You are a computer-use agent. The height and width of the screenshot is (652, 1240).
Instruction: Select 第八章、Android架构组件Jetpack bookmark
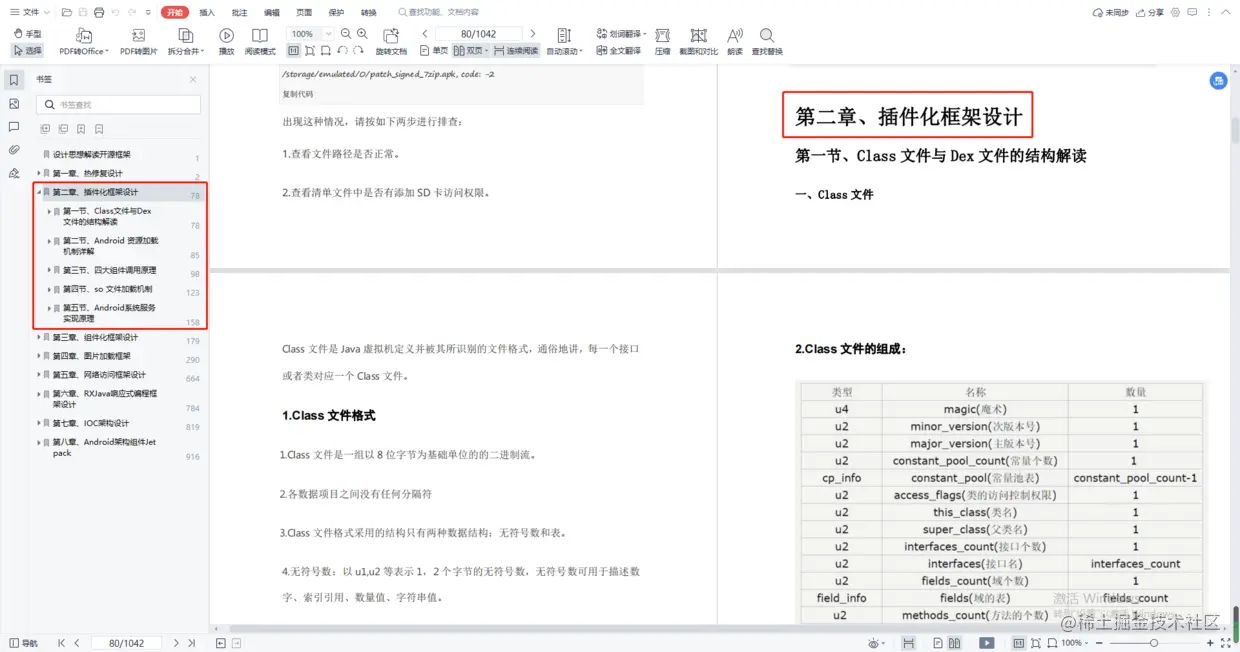click(x=104, y=447)
